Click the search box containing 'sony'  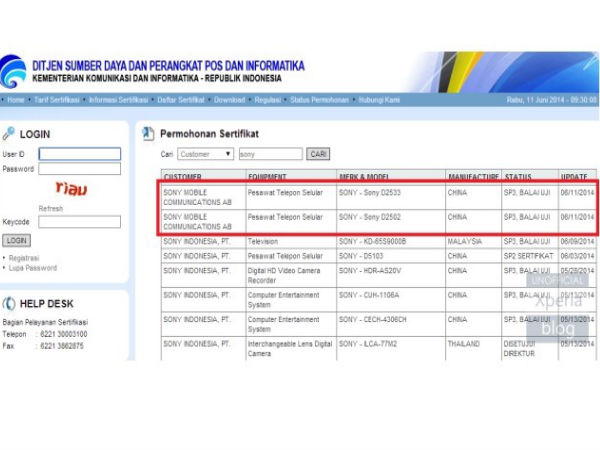tap(271, 154)
